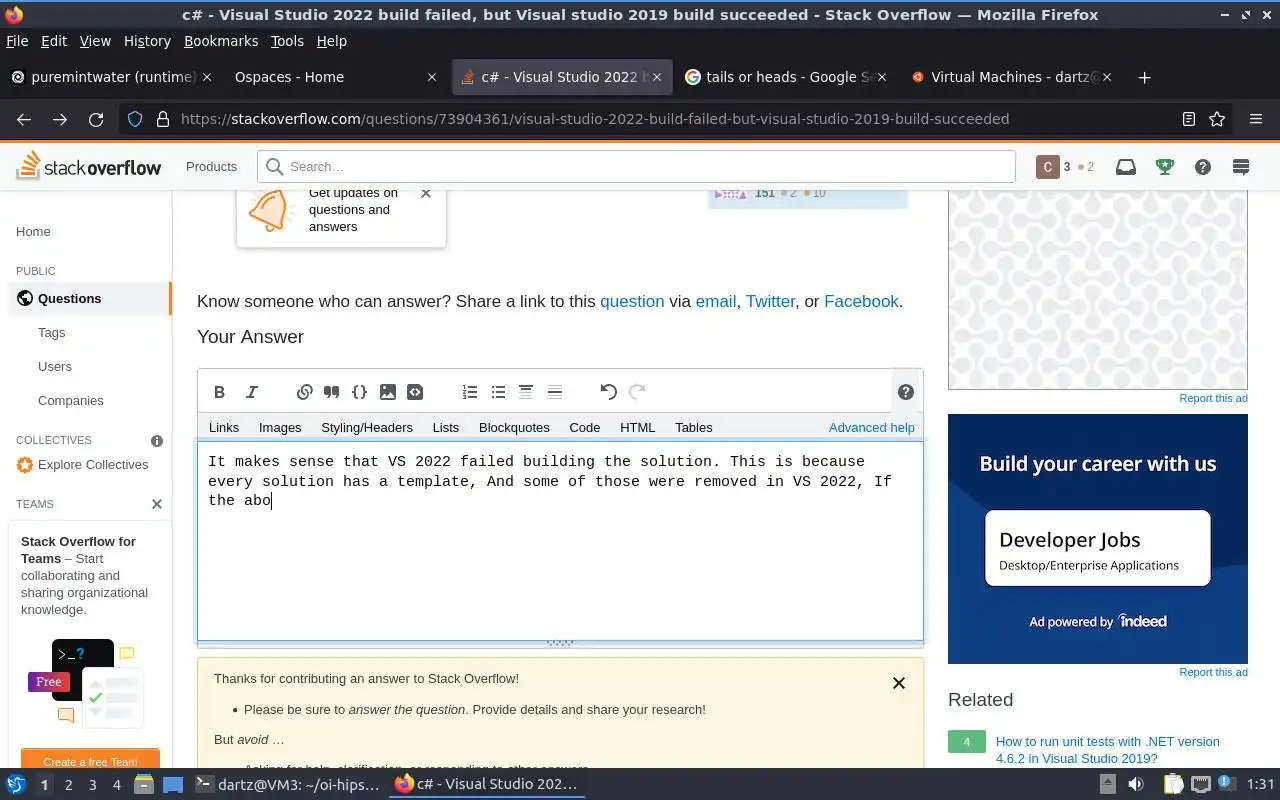Undo the last edit in answer editor

[x=608, y=392]
